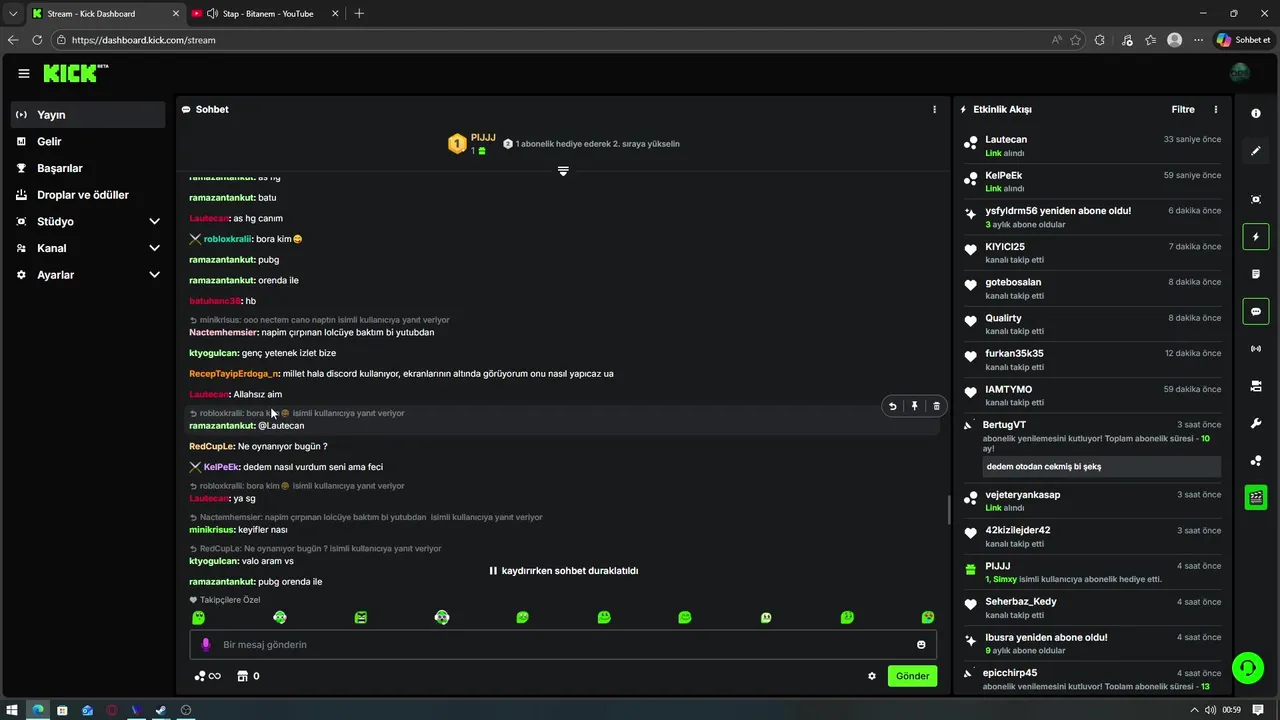Open chat settings gear next to Gönder
Screen dimensions: 1280x720
click(872, 676)
